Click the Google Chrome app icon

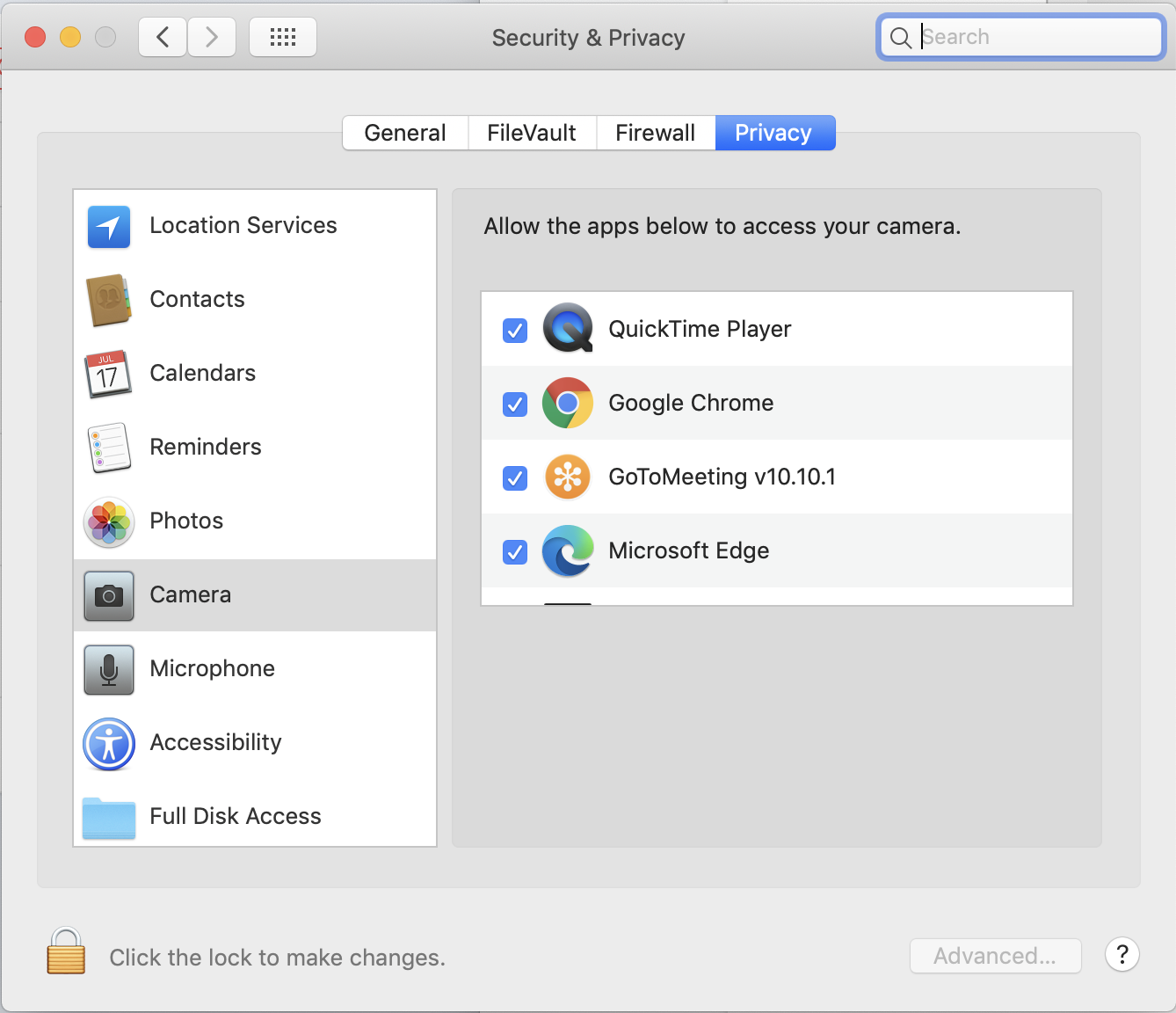click(x=568, y=403)
